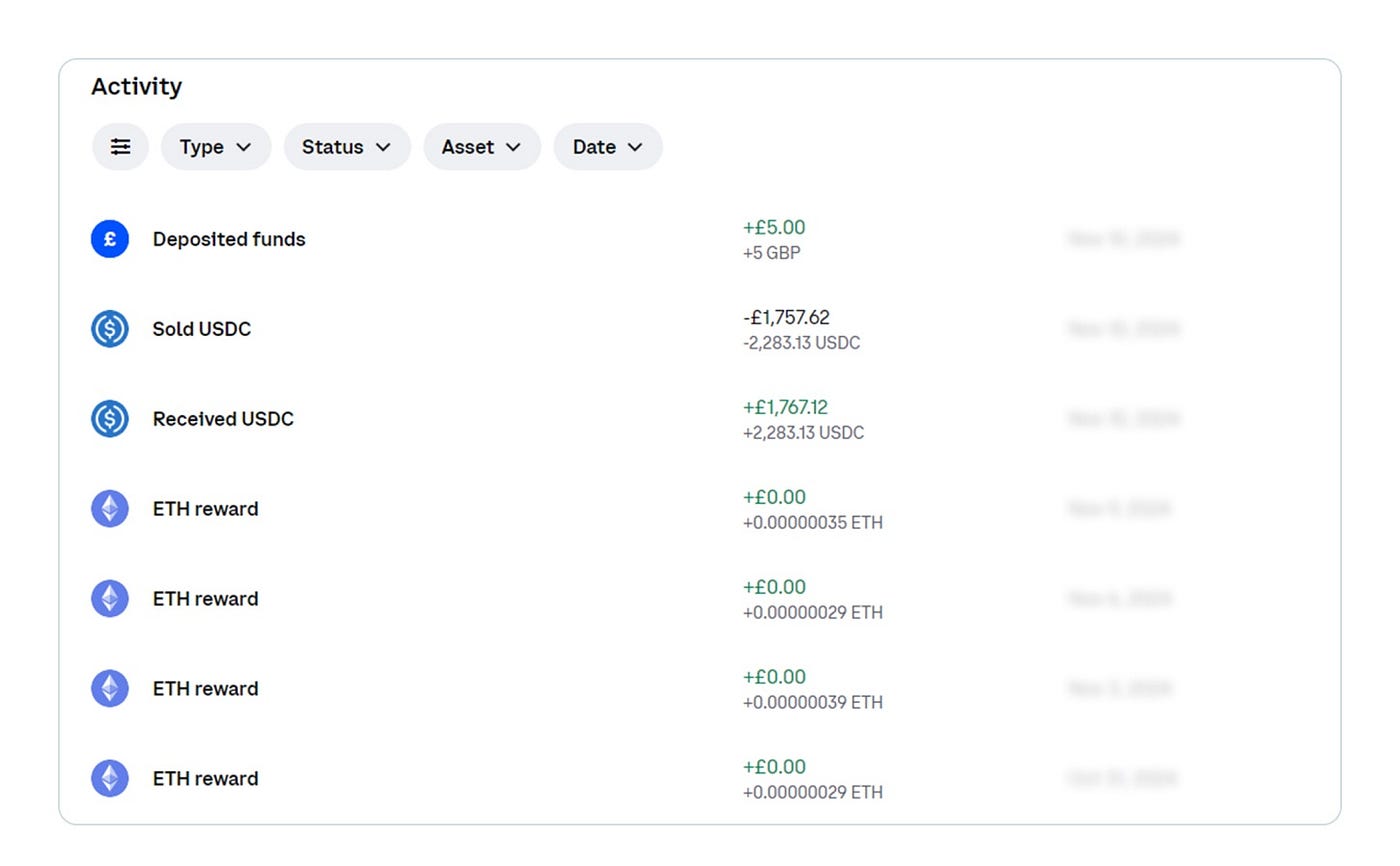
Task: Open the filter settings icon
Action: click(120, 146)
